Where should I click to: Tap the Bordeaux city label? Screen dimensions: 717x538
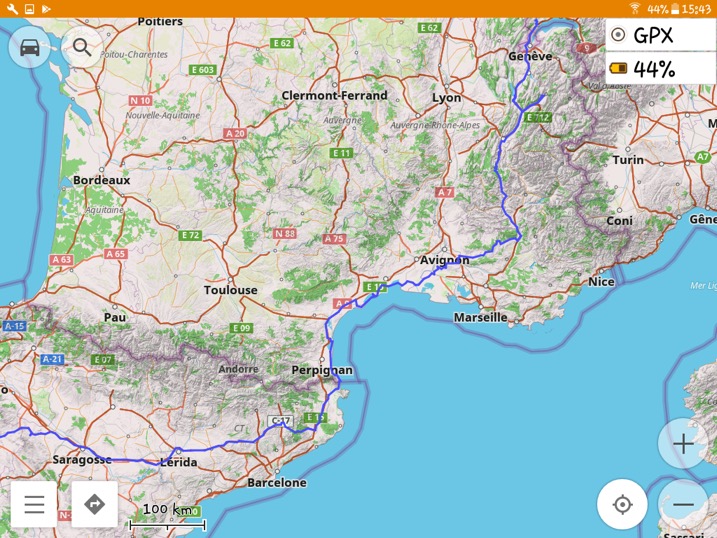(x=101, y=180)
